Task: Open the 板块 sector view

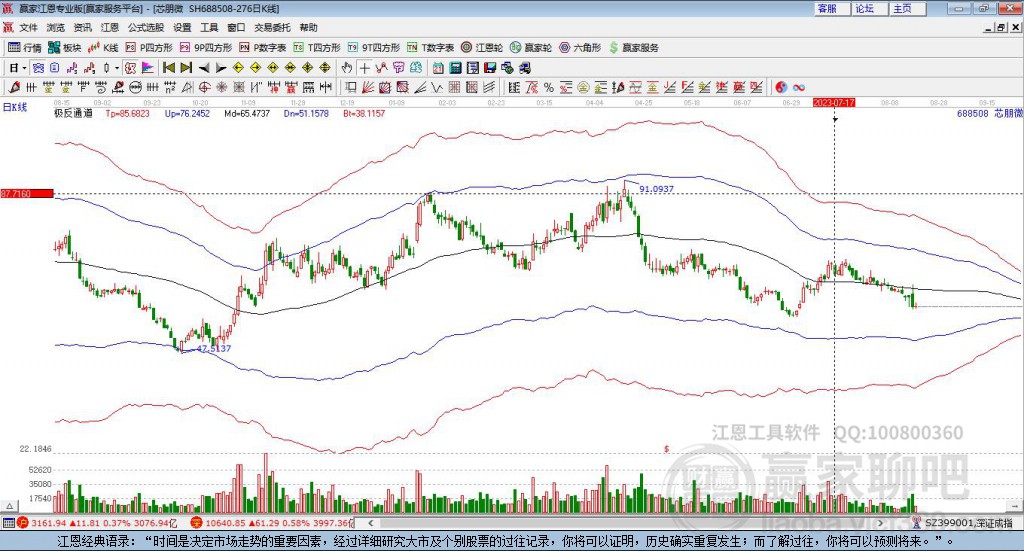Action: click(x=65, y=48)
